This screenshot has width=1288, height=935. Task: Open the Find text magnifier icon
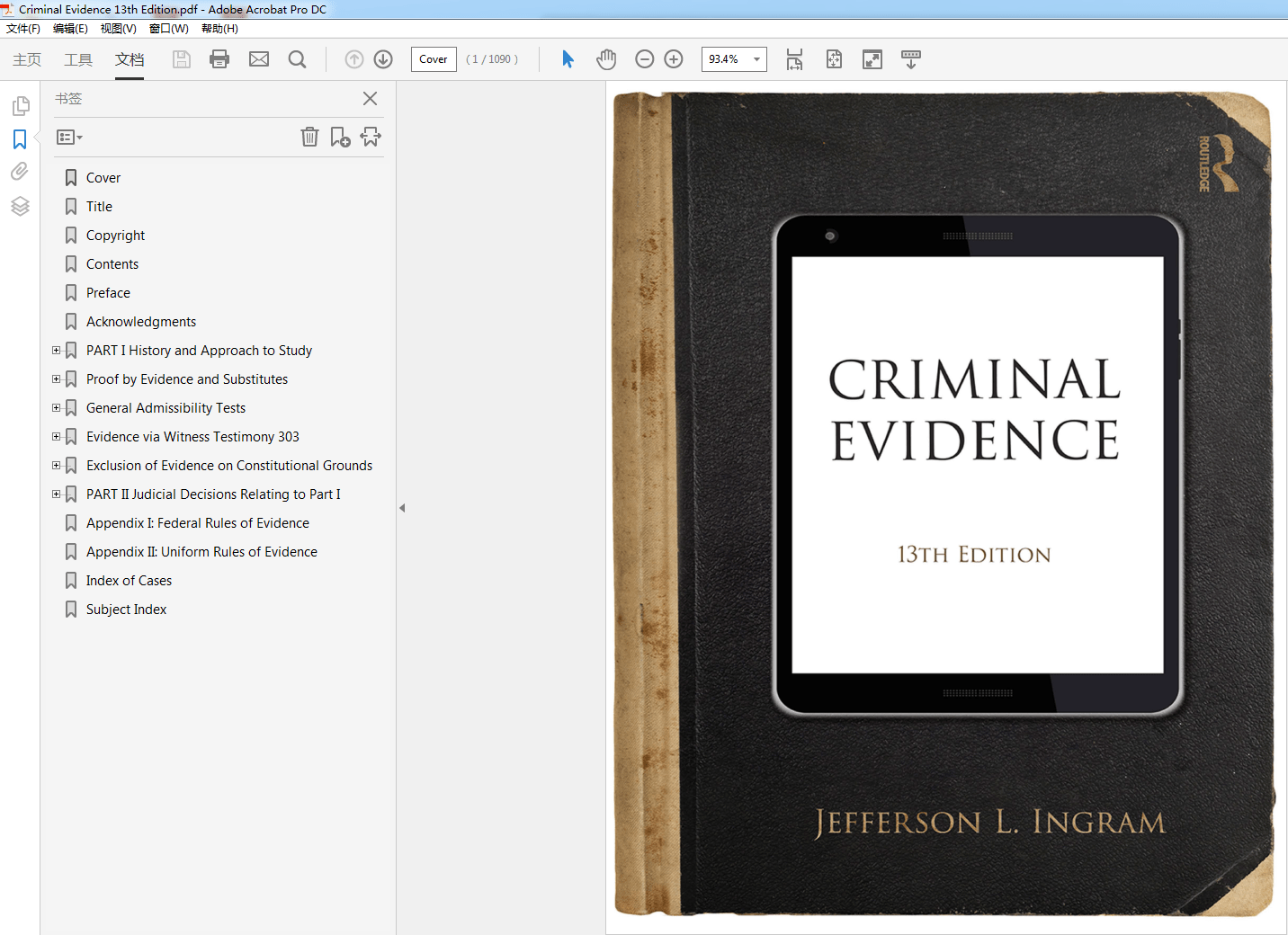[297, 59]
